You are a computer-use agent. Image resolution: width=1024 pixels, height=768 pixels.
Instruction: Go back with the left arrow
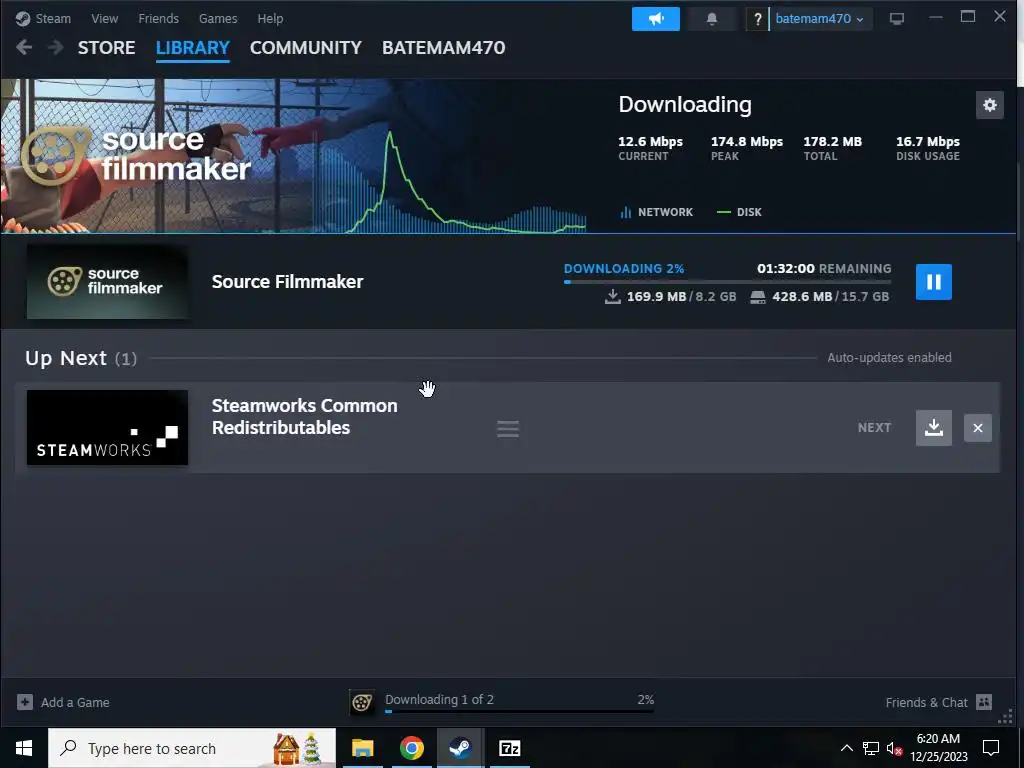(24, 48)
